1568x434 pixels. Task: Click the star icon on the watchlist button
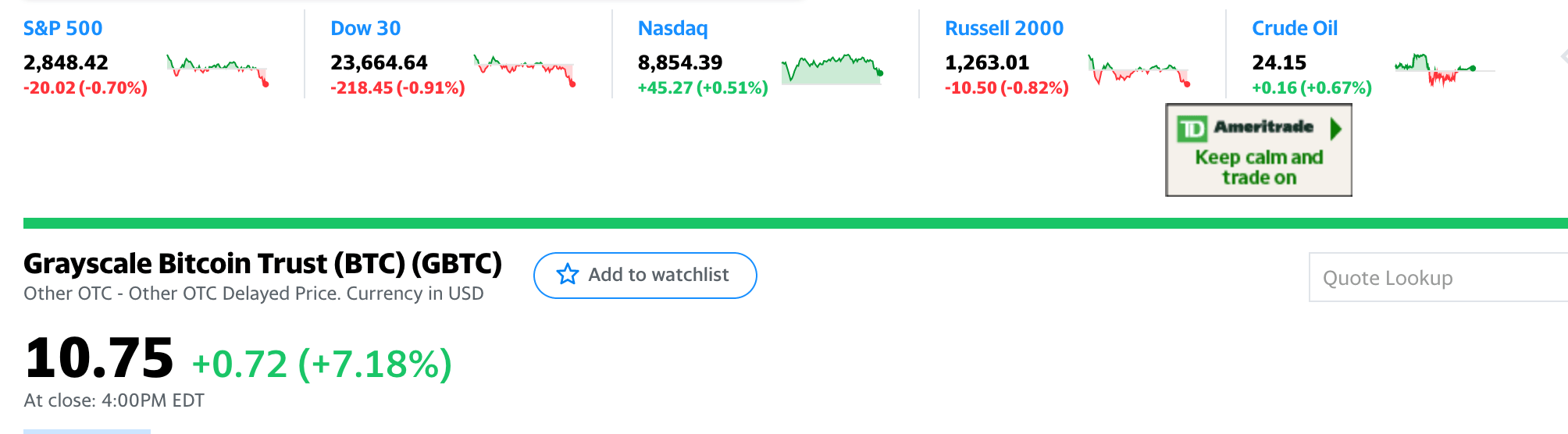click(568, 275)
